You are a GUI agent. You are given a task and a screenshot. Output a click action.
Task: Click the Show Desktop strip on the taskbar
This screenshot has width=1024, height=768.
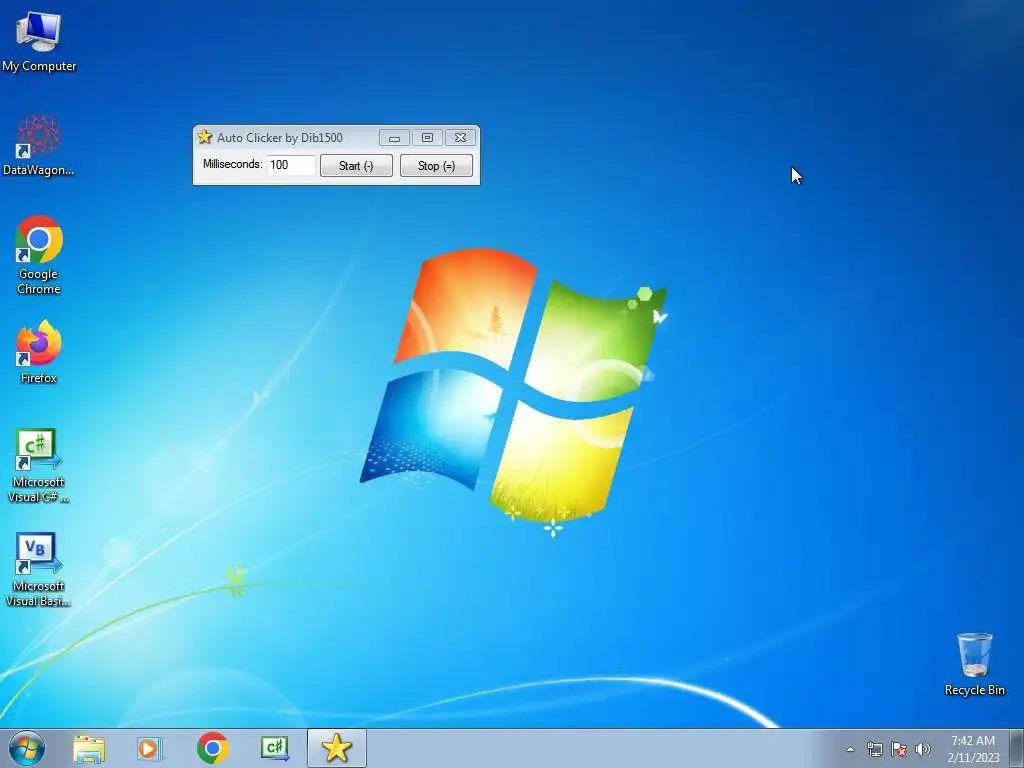pos(1017,748)
